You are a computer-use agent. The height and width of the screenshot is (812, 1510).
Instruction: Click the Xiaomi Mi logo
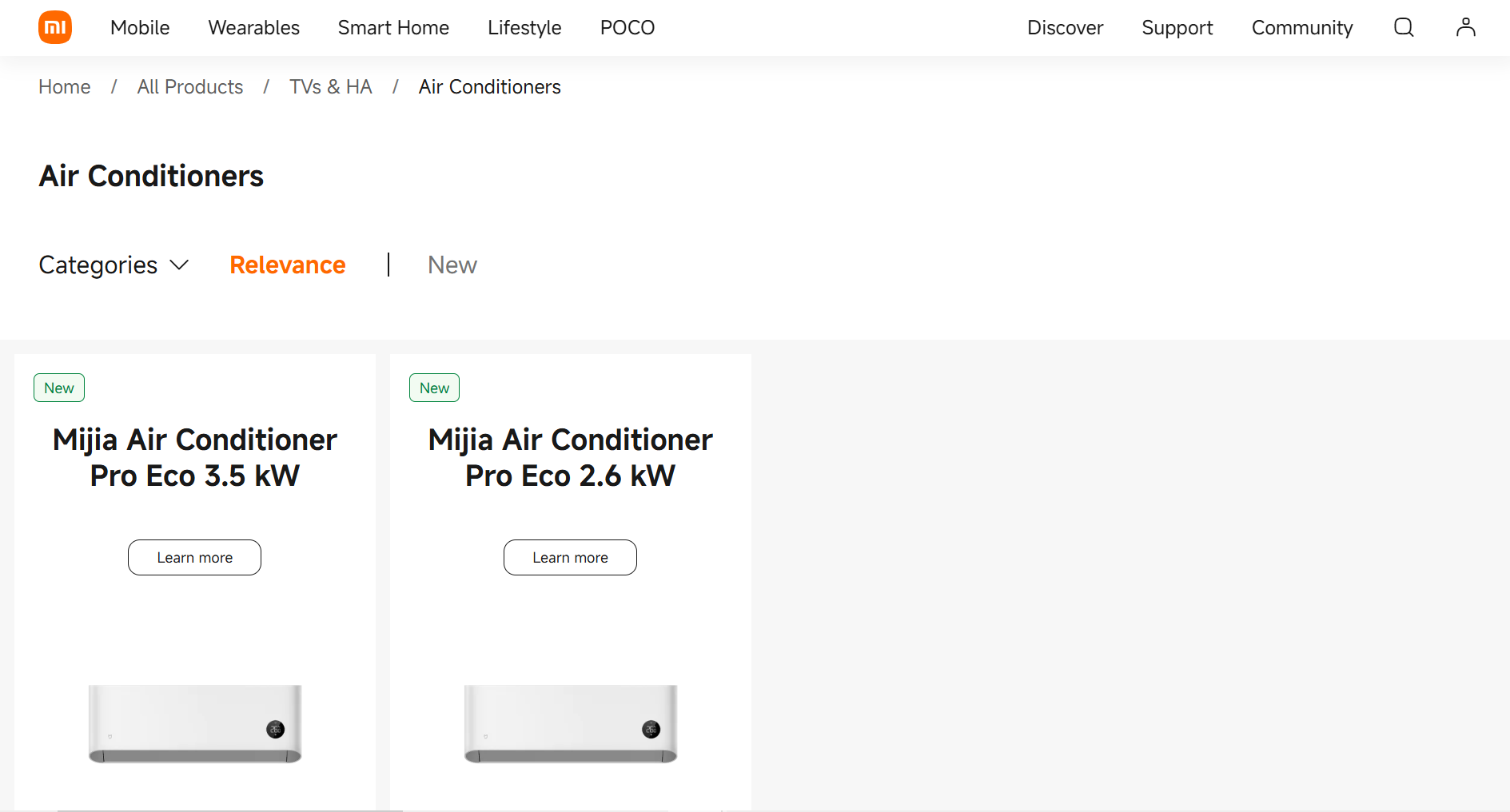[x=55, y=27]
